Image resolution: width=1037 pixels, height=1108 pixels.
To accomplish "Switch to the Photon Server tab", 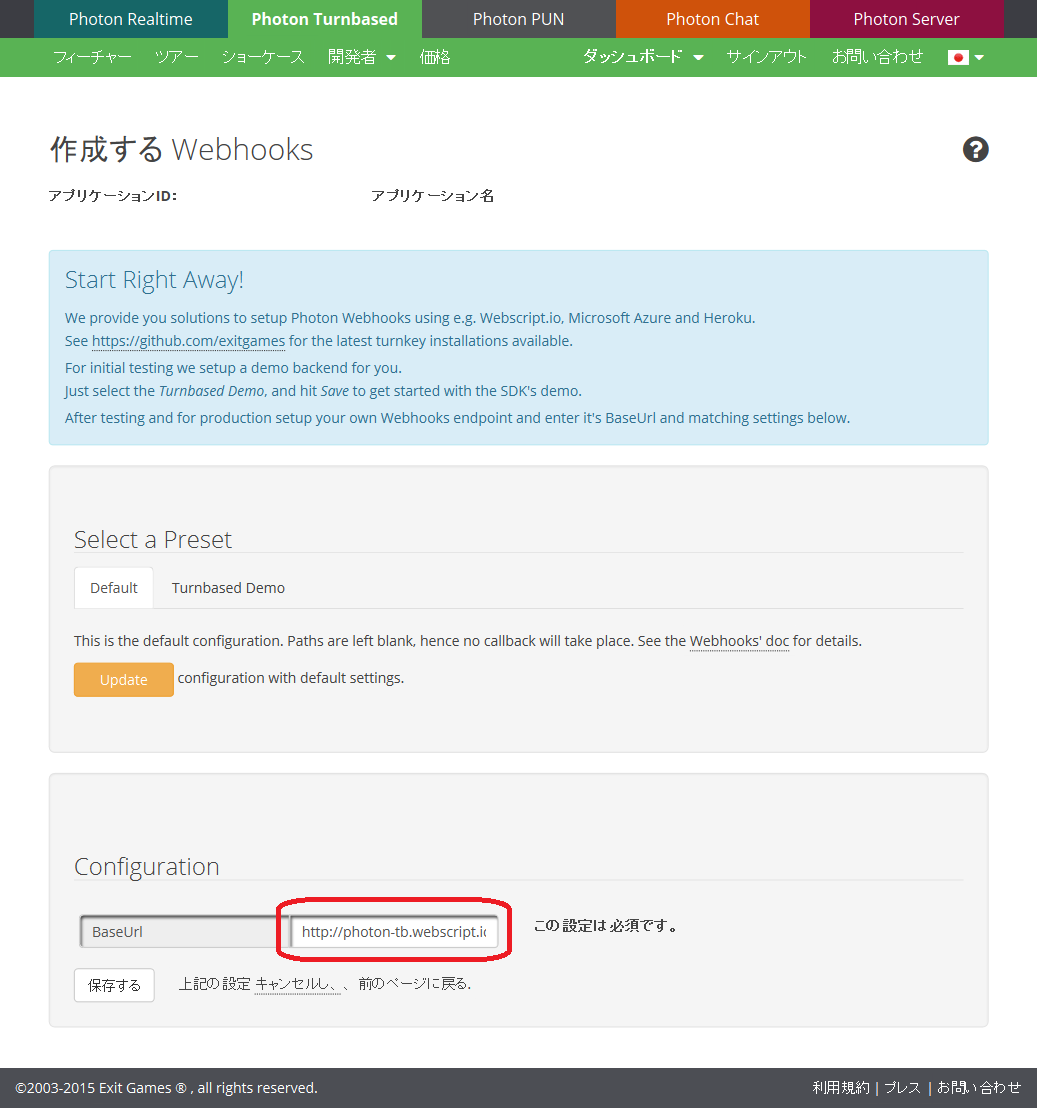I will 906,19.
